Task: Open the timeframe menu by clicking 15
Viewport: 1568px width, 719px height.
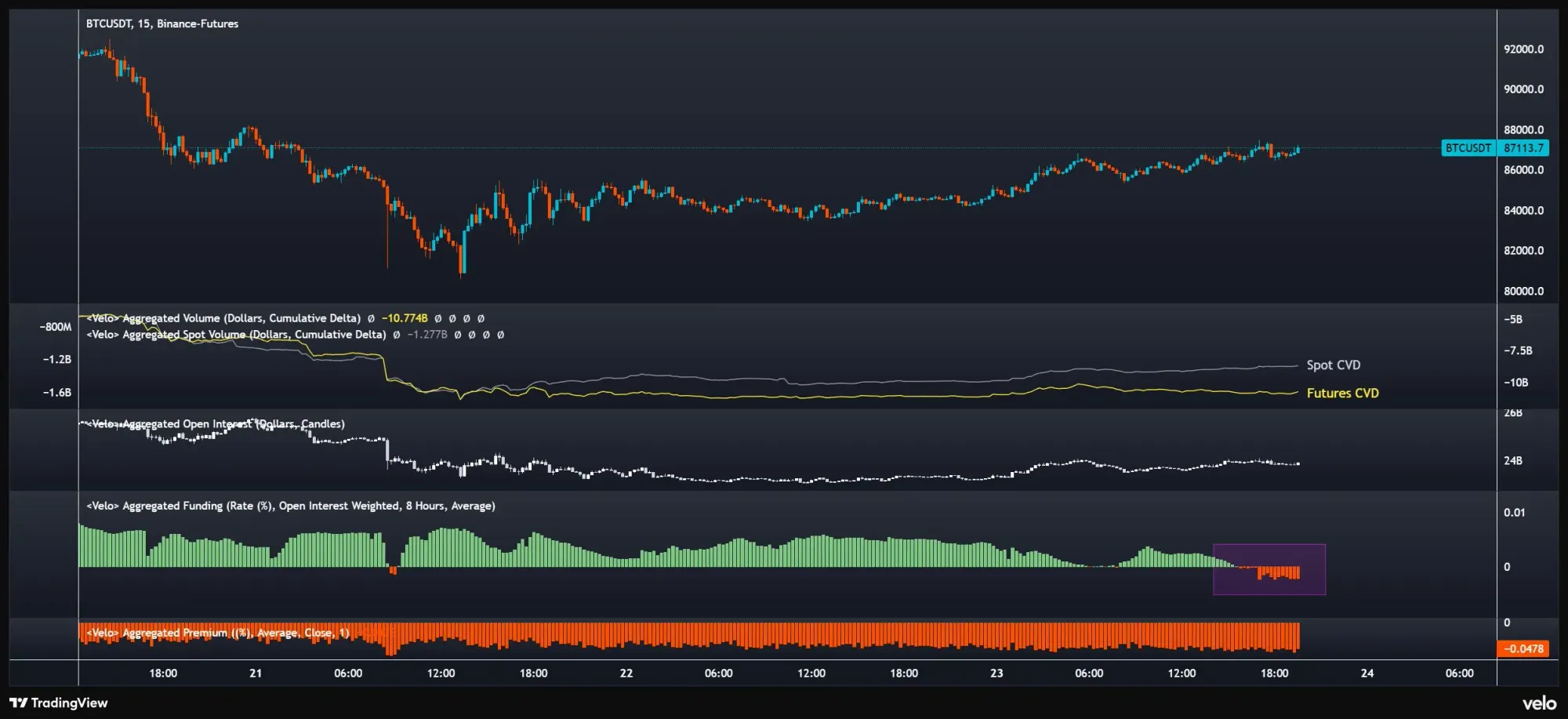Action: pos(143,24)
